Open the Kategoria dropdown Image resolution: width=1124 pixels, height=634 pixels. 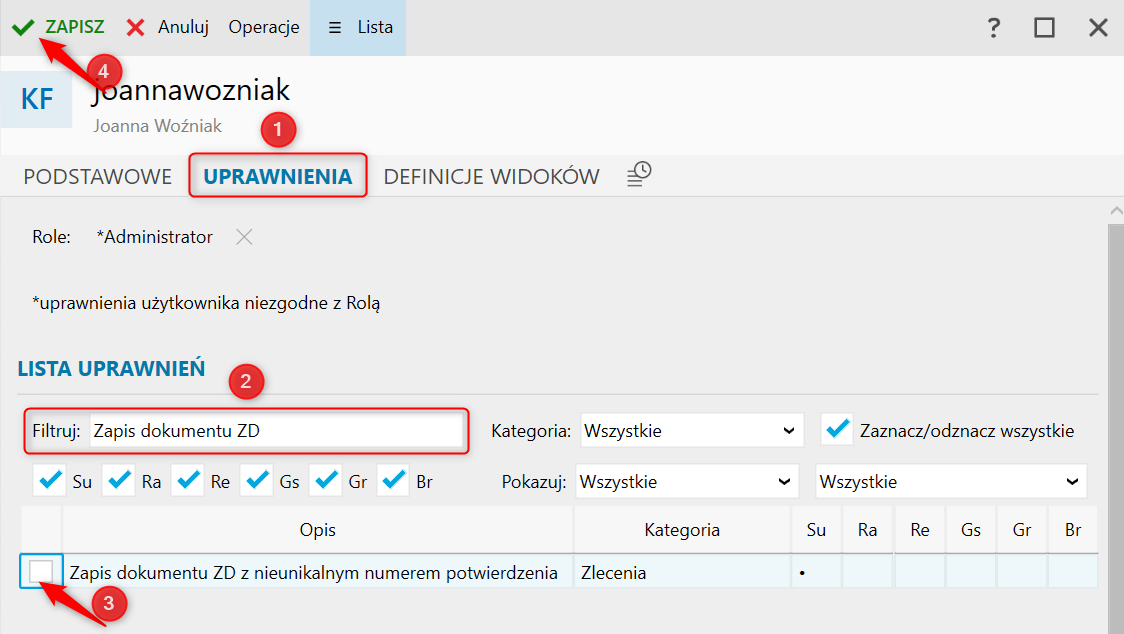pos(692,431)
